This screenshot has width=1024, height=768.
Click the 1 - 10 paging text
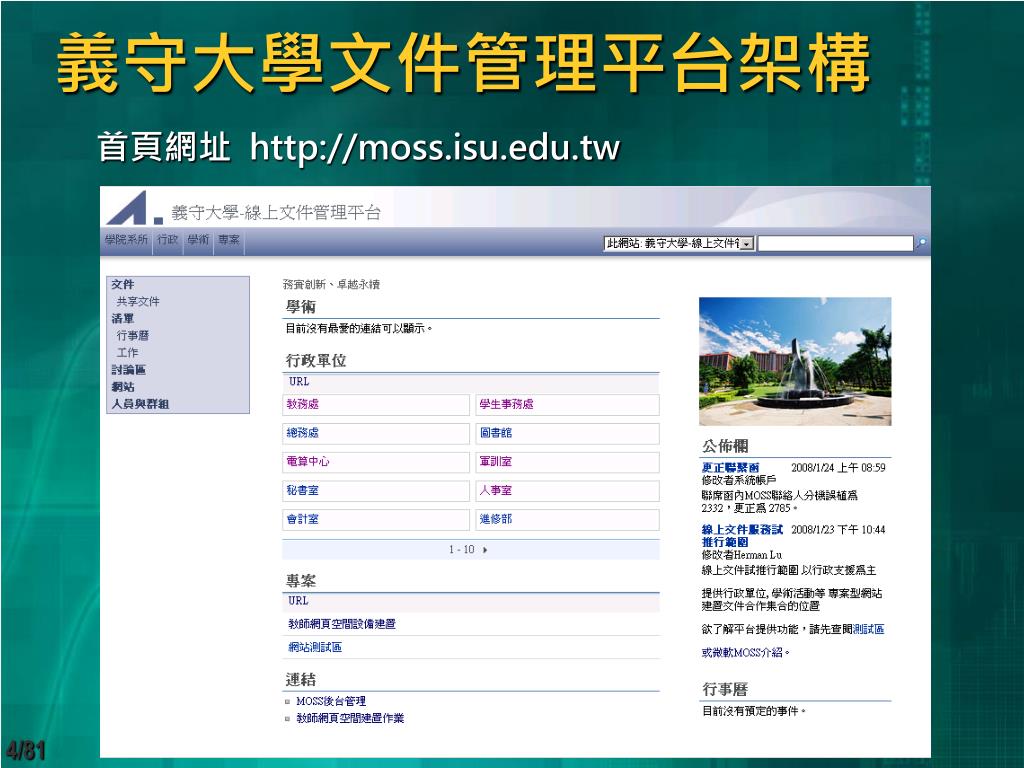[461, 550]
